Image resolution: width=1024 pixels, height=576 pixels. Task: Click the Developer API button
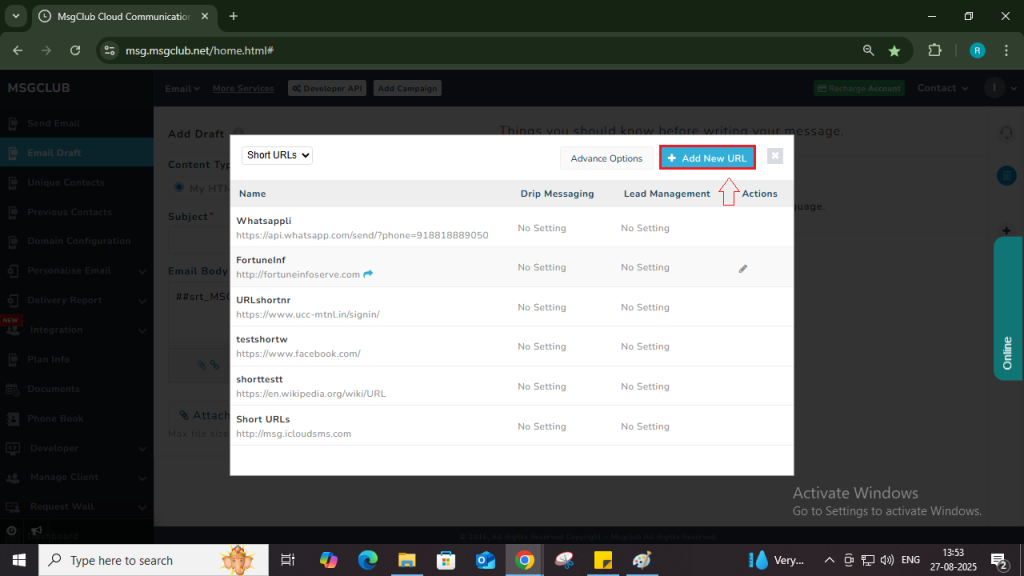point(327,88)
